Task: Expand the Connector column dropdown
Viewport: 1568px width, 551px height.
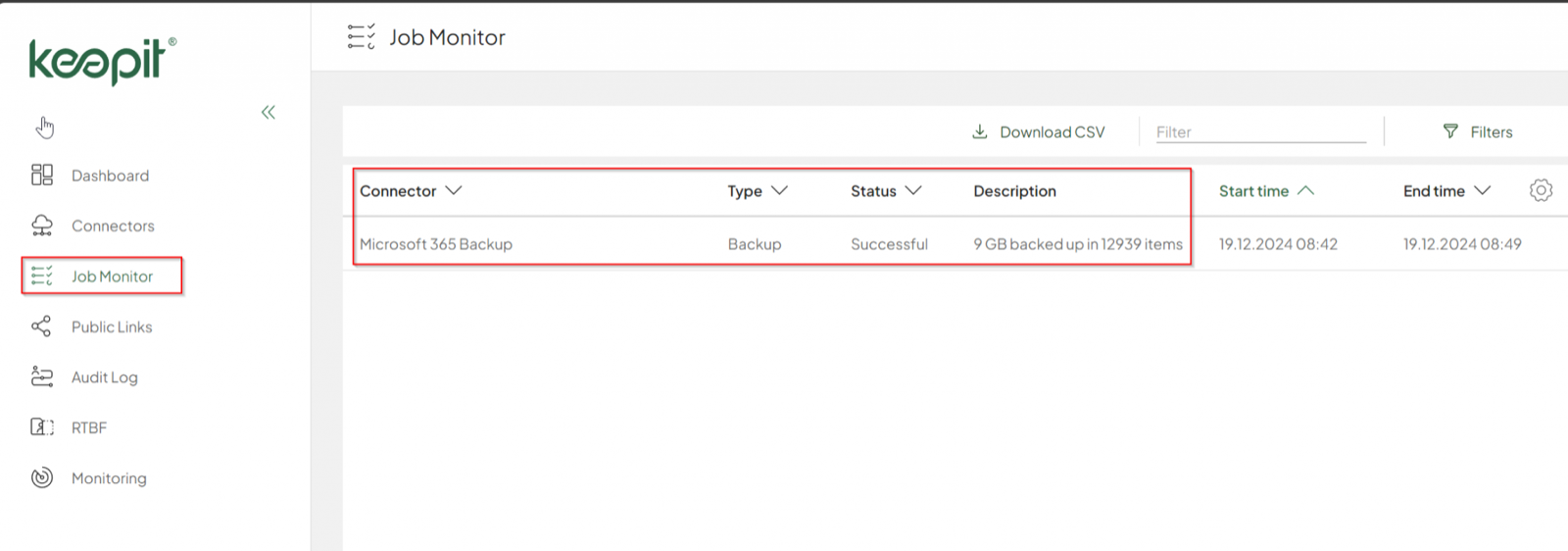Action: click(454, 190)
